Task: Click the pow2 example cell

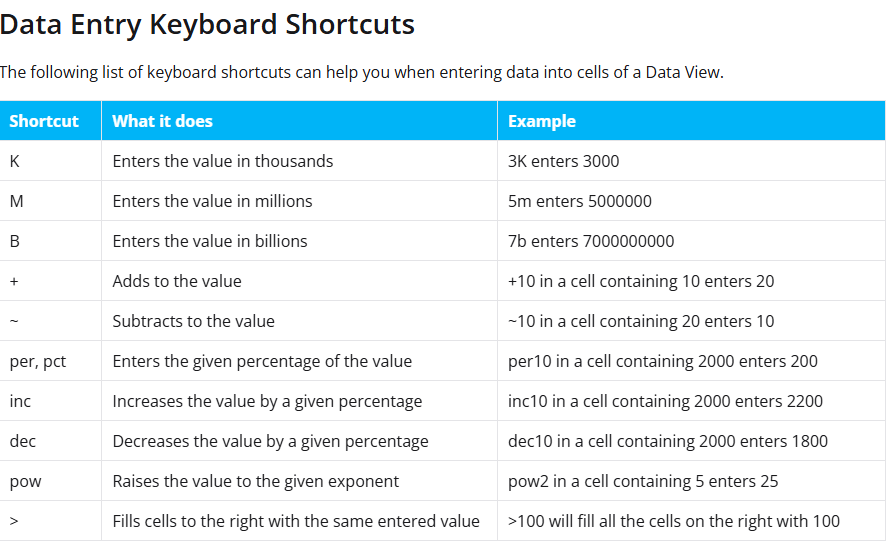Action: (x=643, y=481)
